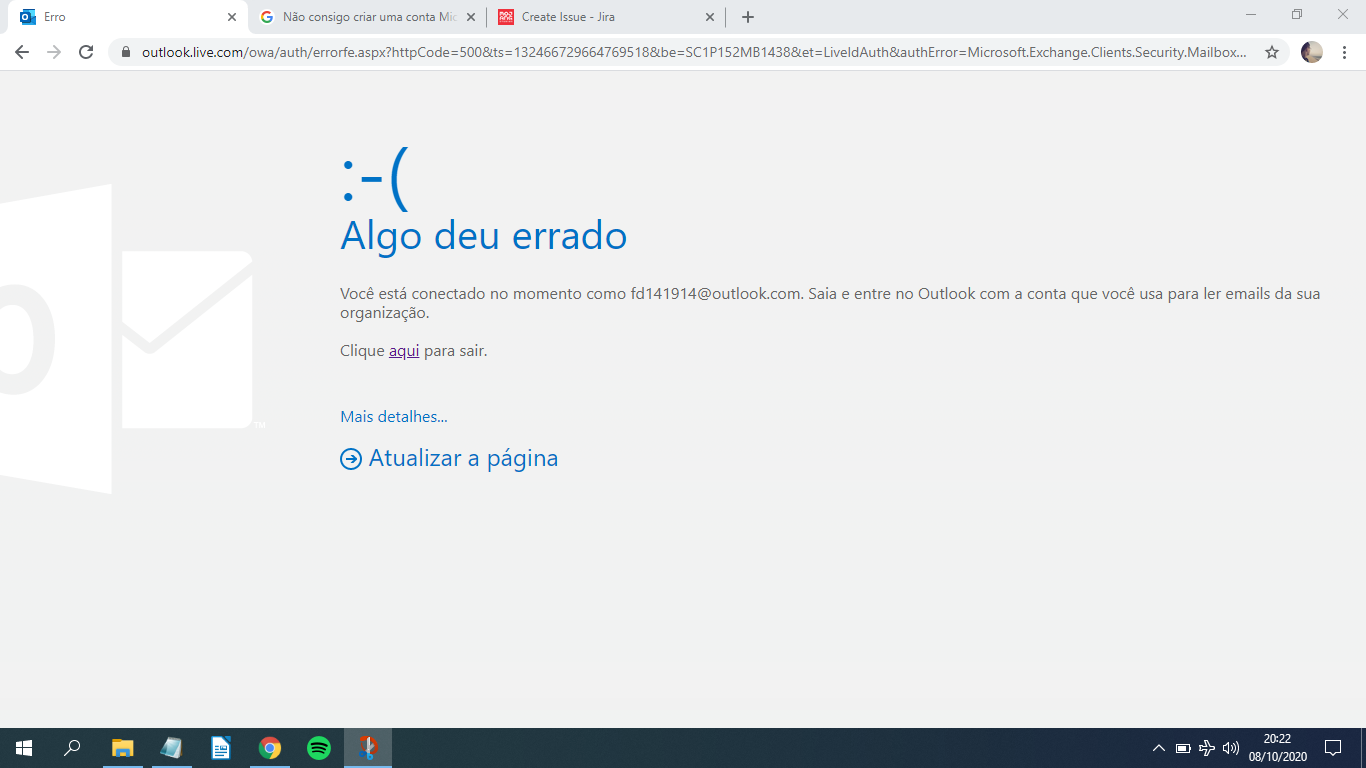The height and width of the screenshot is (768, 1366).
Task: Click the active screenshot tool taskbar icon
Action: [368, 748]
